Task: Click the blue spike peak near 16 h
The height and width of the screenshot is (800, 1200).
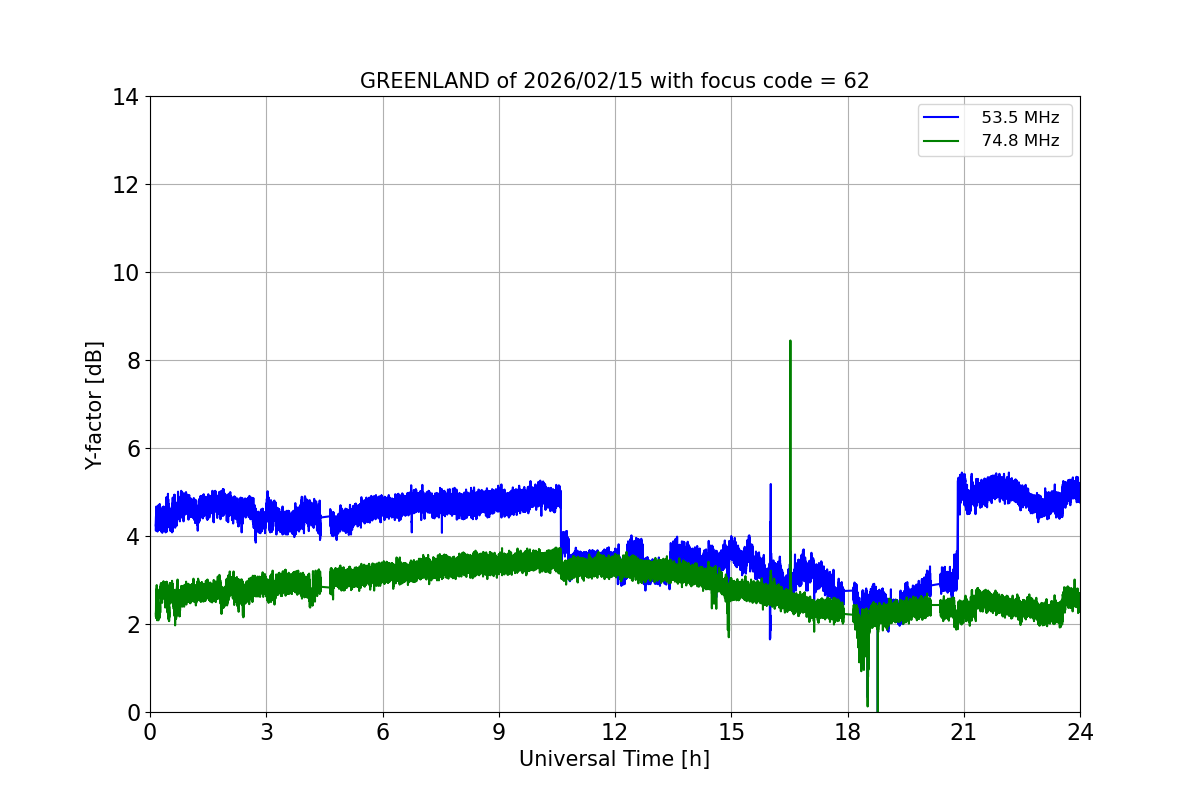Action: 770,485
